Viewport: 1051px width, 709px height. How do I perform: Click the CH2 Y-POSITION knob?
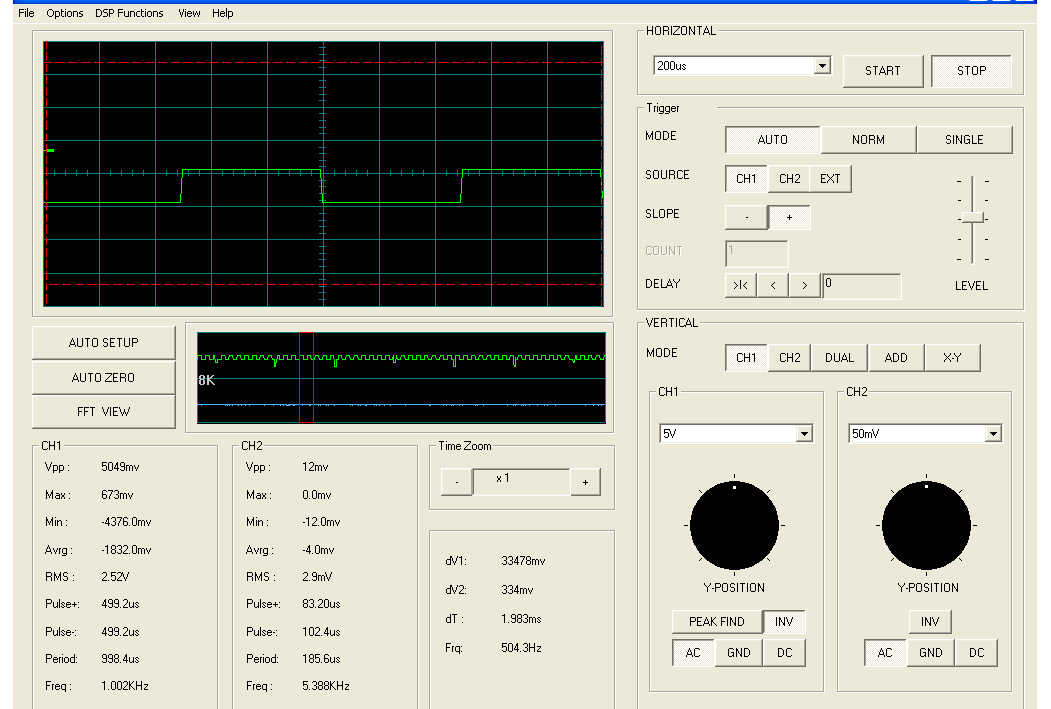pyautogui.click(x=926, y=525)
